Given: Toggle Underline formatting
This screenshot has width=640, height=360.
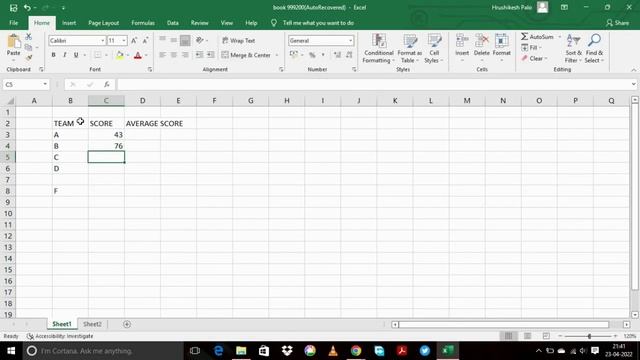Looking at the screenshot, I should [76, 55].
